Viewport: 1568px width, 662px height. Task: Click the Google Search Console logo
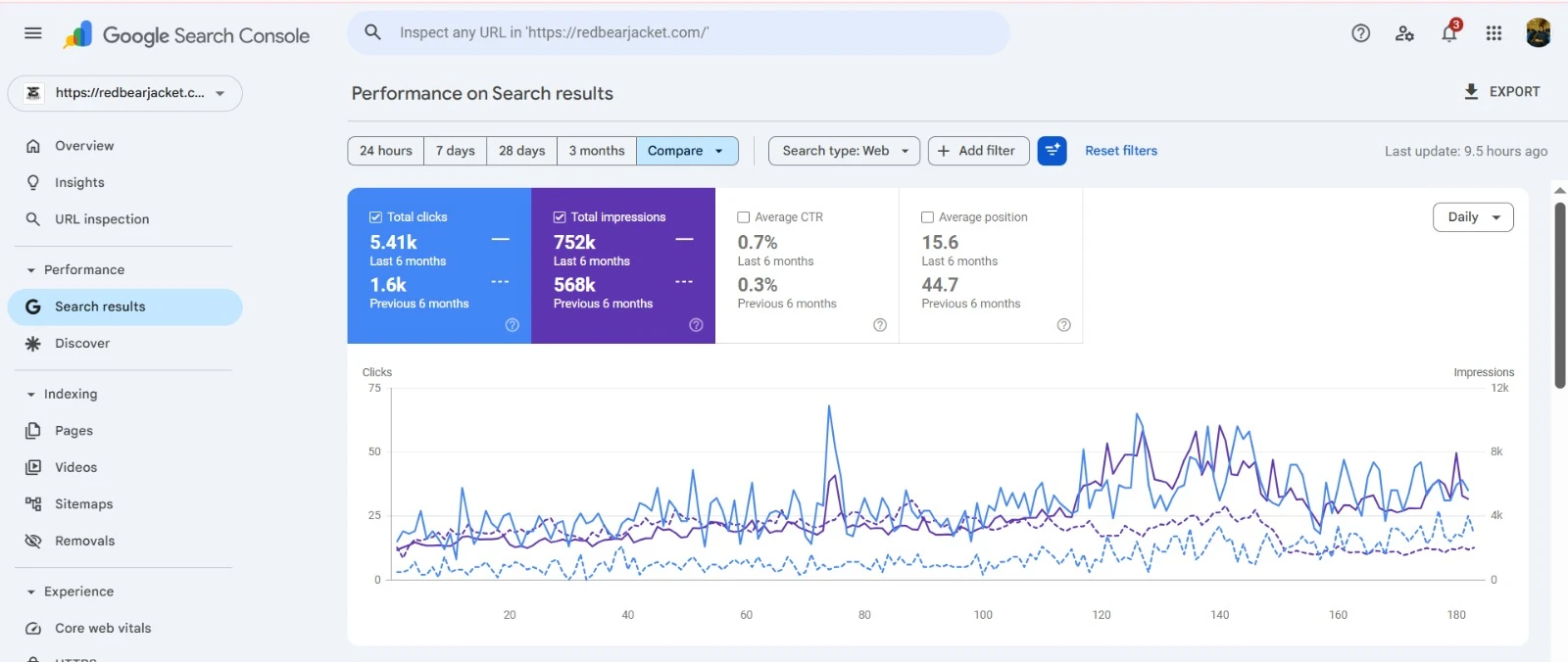[186, 35]
